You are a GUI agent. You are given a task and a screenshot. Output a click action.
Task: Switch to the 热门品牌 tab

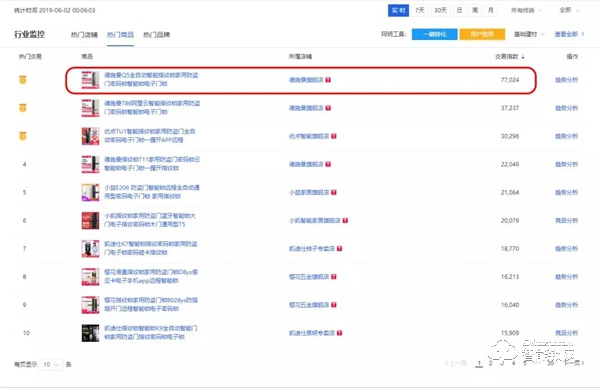157,35
